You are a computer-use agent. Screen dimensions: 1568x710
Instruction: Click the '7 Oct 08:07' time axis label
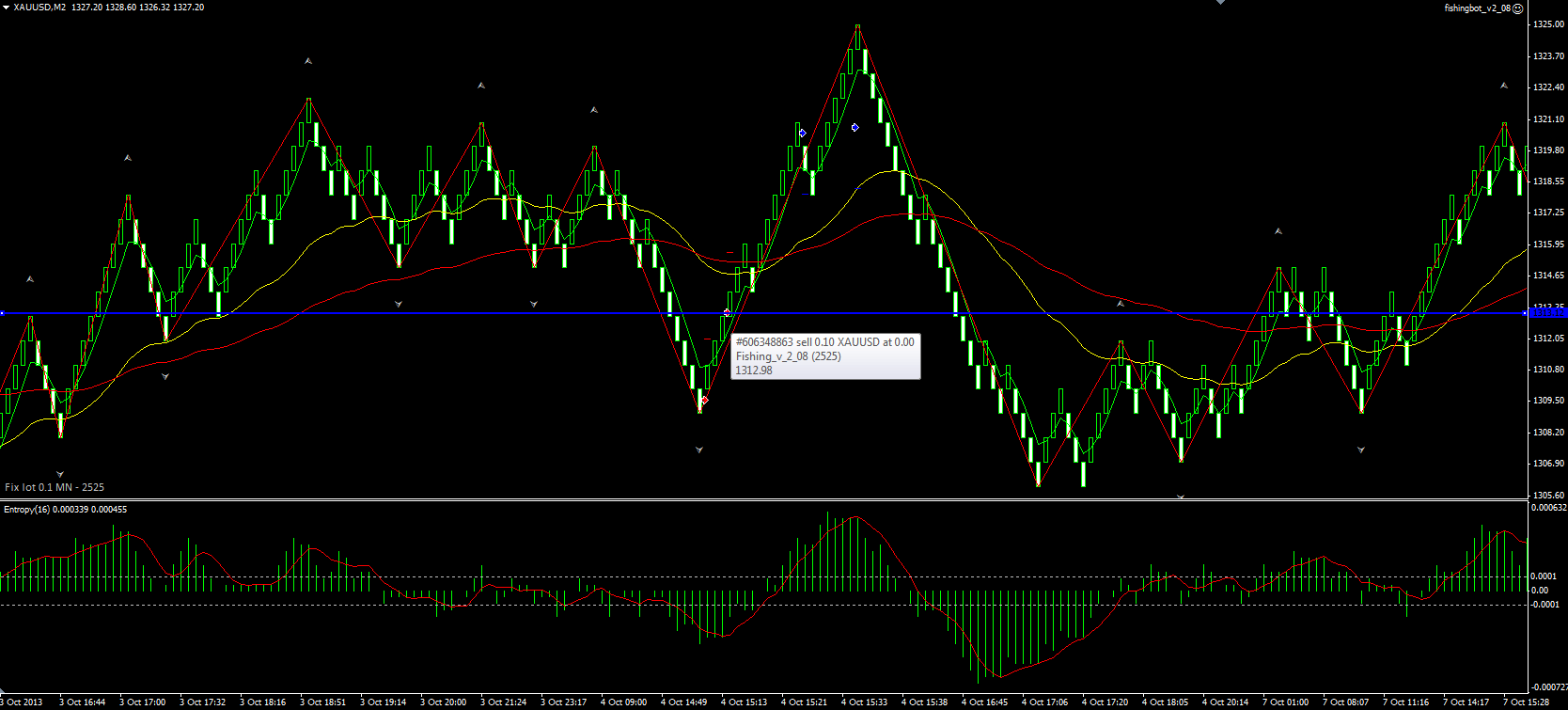pyautogui.click(x=1346, y=702)
